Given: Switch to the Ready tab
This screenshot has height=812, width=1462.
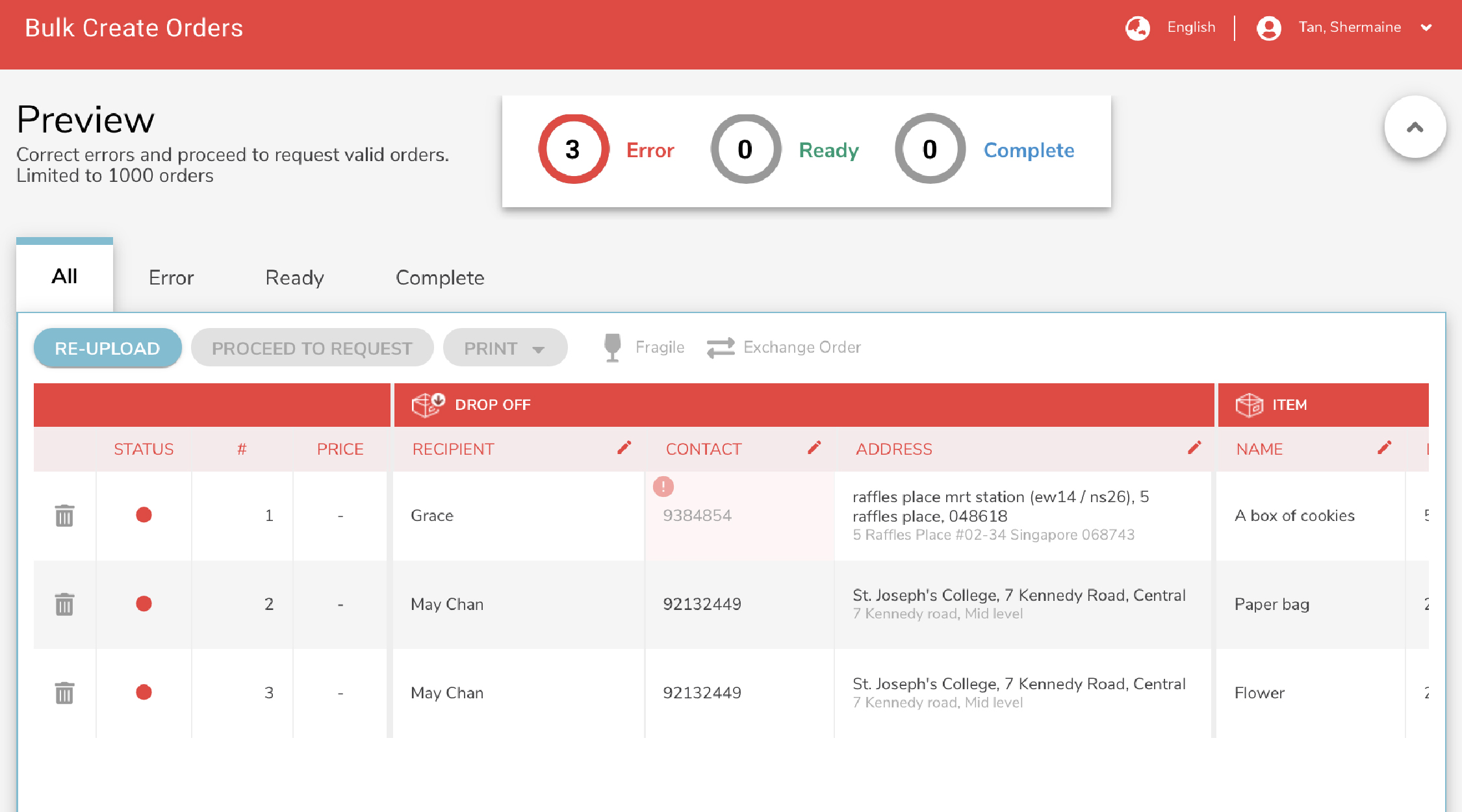Looking at the screenshot, I should pos(294,278).
